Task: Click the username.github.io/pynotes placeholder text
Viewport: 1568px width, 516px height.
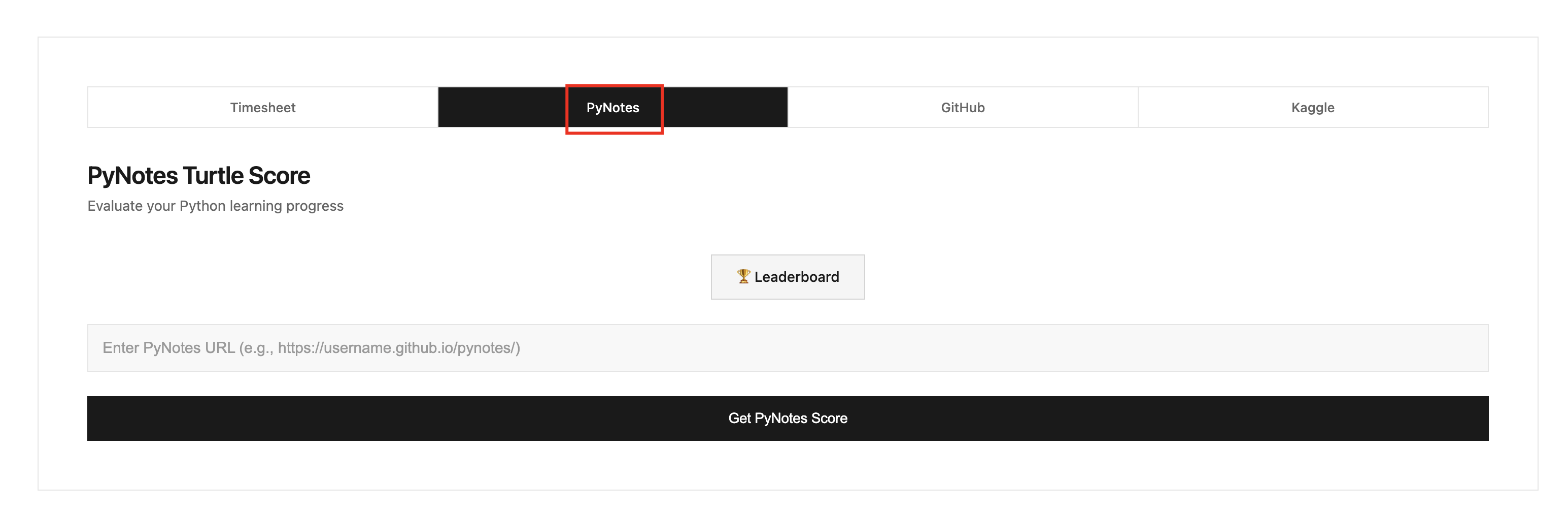Action: (399, 348)
